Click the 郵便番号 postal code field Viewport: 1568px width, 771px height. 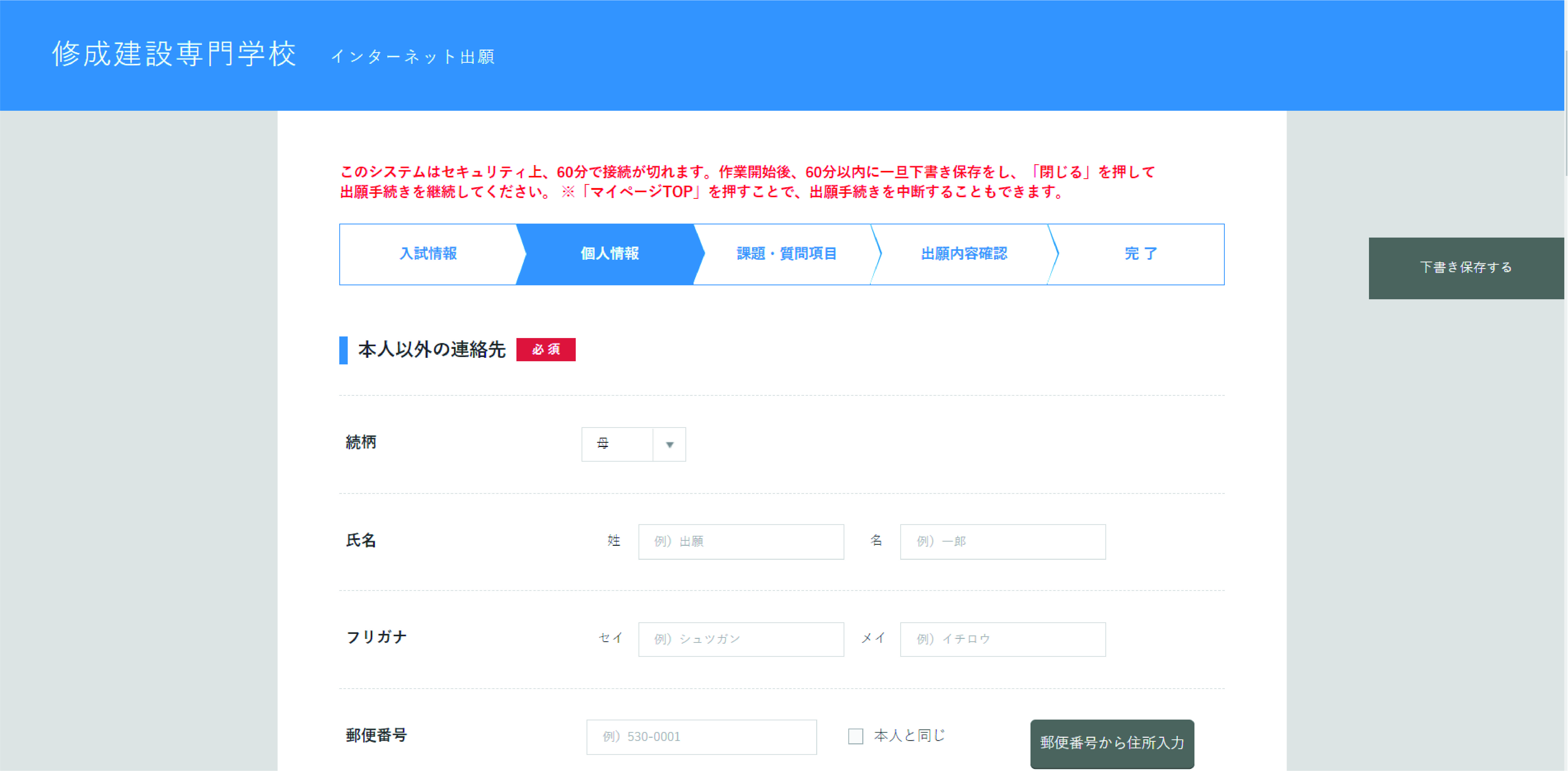pyautogui.click(x=701, y=737)
